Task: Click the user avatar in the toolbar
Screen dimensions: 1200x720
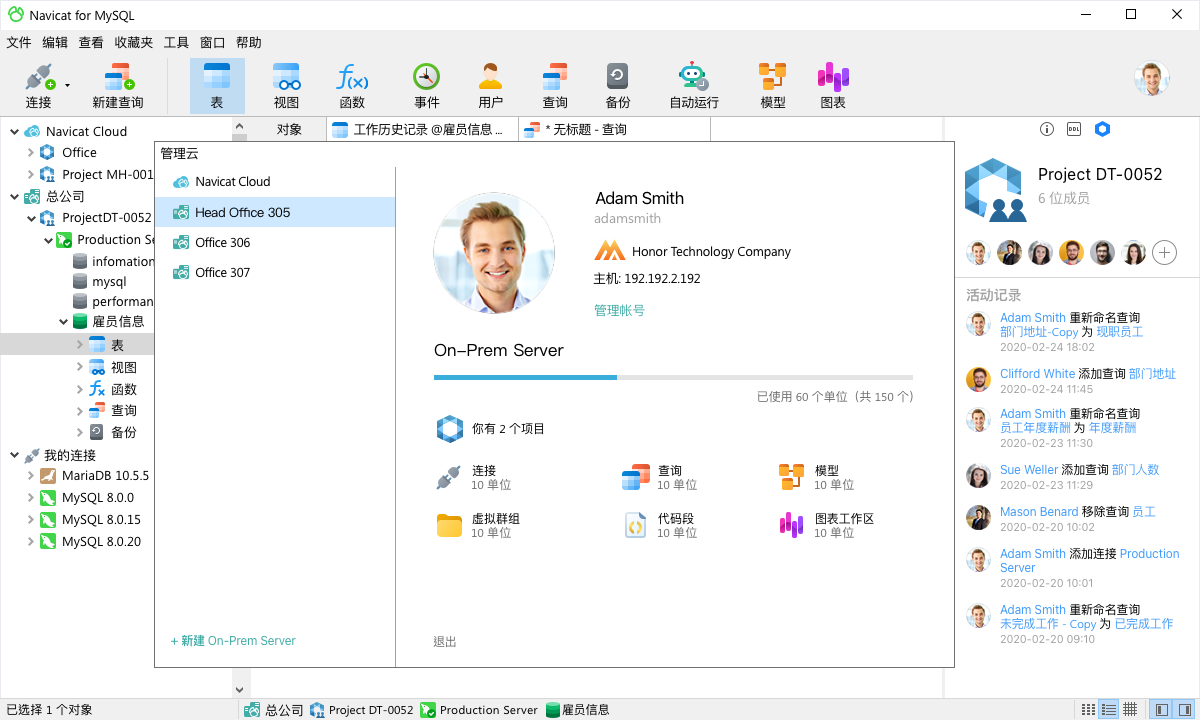Action: [1152, 79]
